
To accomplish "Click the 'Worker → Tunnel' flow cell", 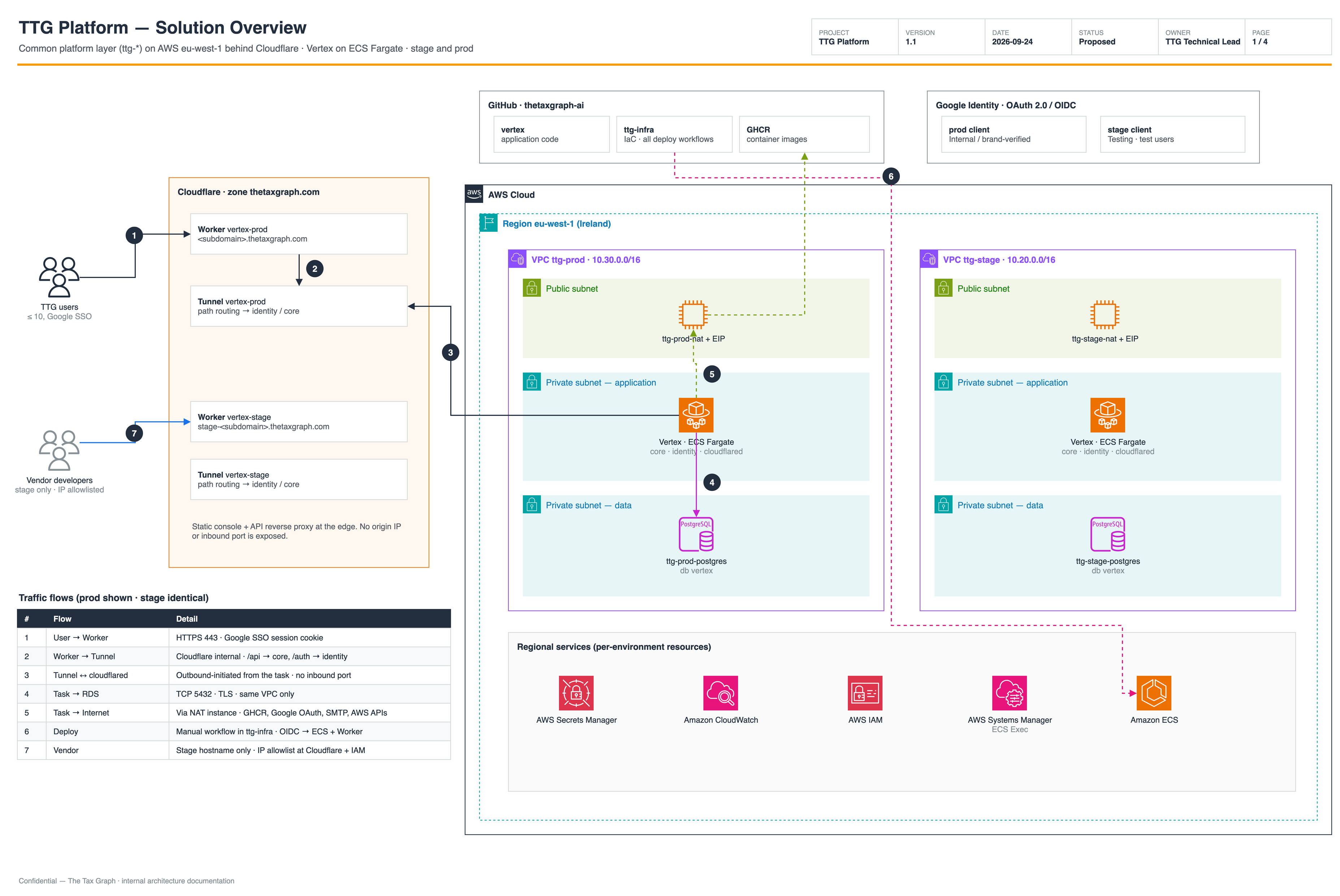I will click(108, 657).
